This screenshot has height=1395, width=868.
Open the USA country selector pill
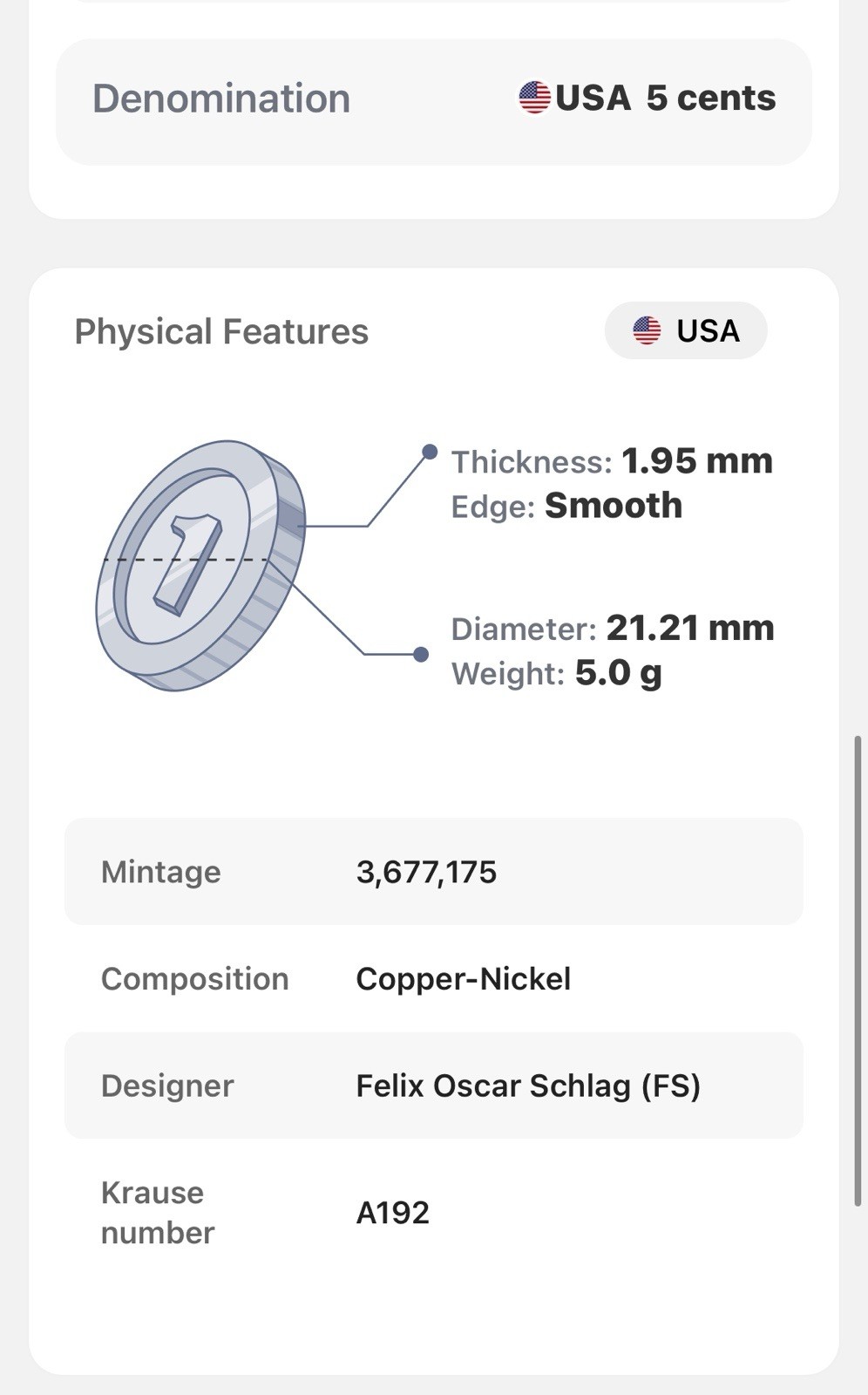click(x=686, y=330)
